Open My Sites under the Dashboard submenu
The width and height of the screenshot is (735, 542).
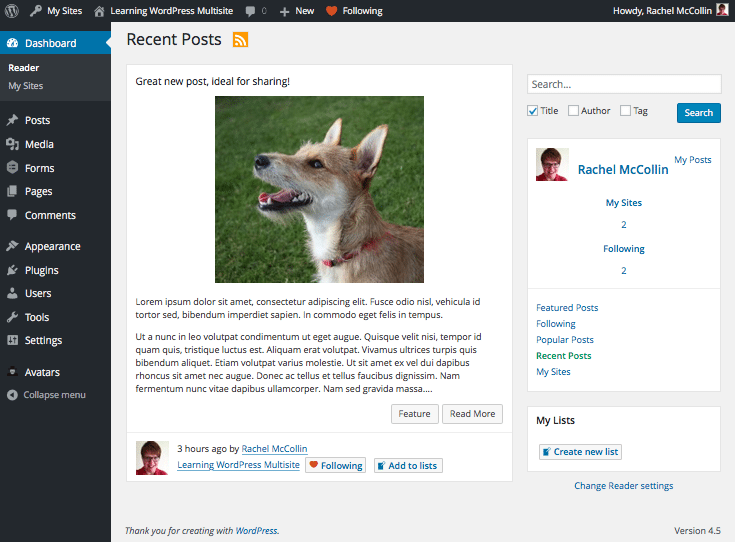pos(26,86)
